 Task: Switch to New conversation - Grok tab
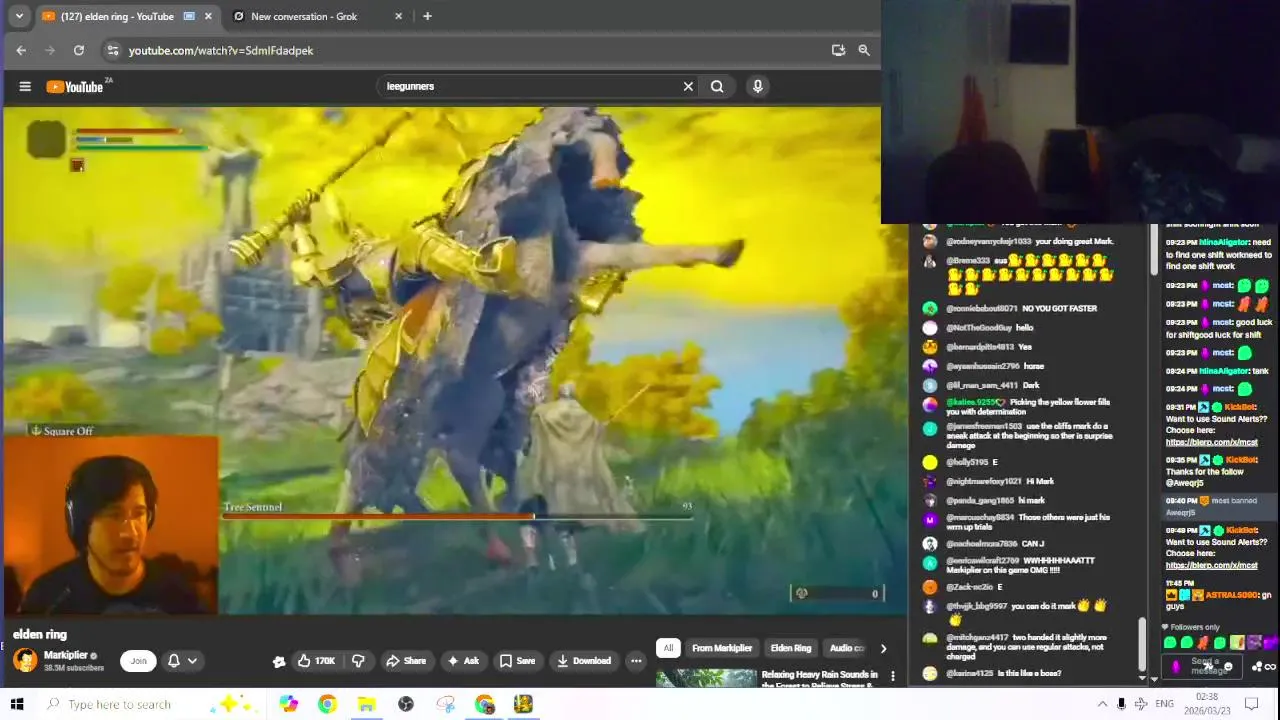pos(315,16)
